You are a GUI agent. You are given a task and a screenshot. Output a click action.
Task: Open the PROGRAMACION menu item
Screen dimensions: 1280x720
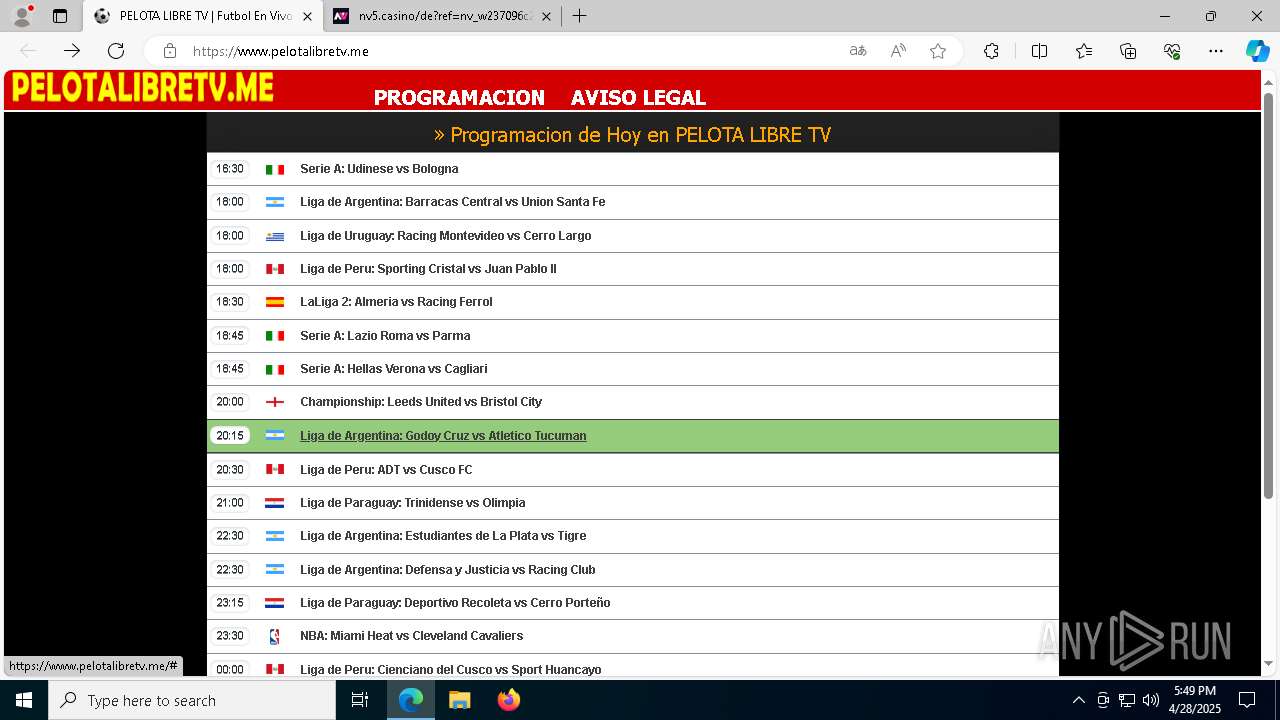tap(459, 97)
